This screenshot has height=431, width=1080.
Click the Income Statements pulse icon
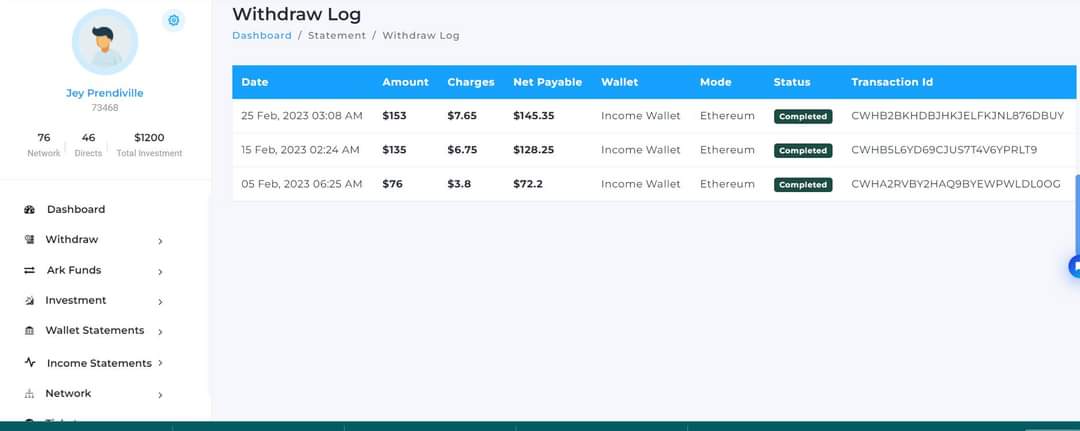point(30,362)
